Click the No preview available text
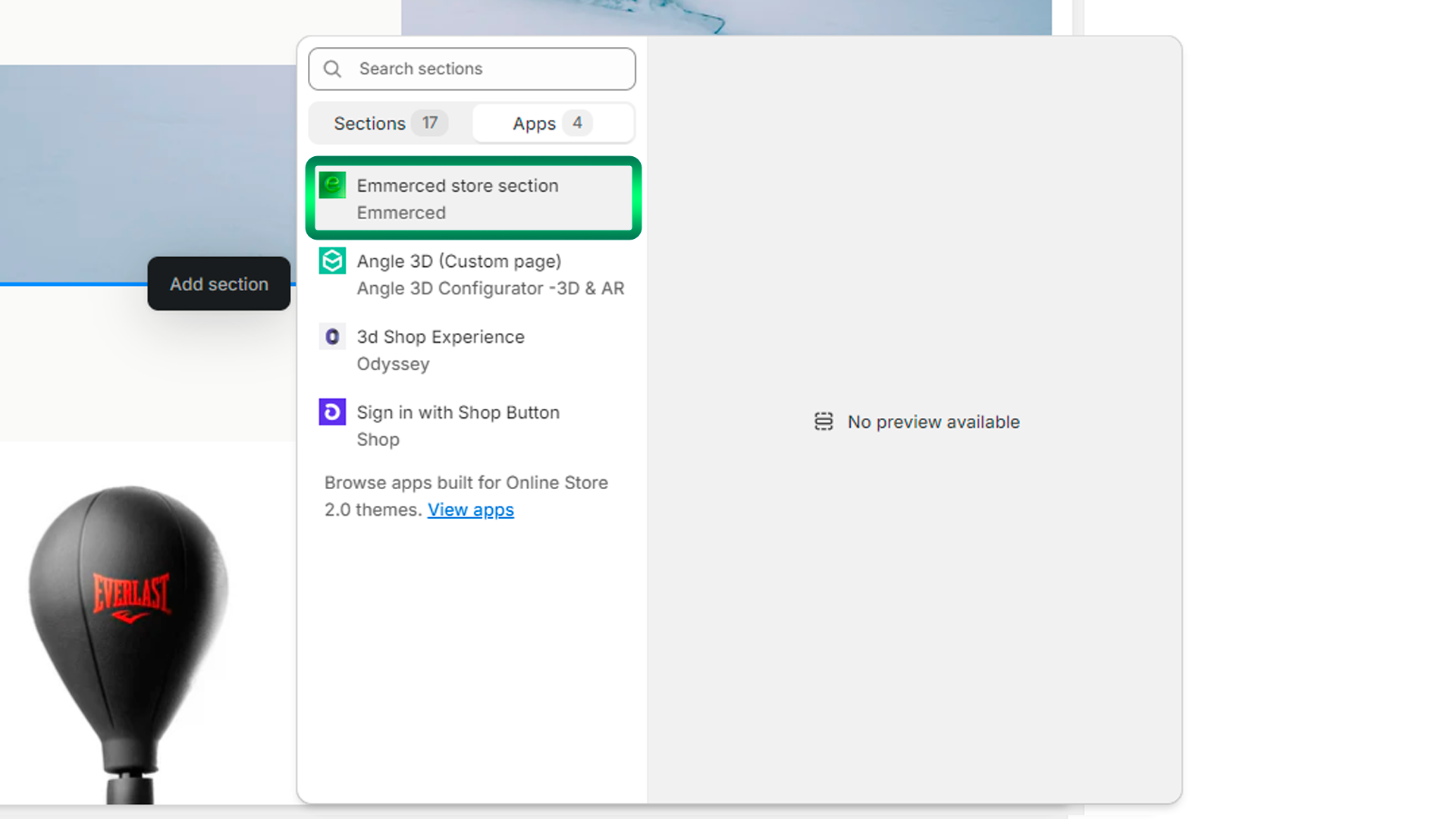 933,422
